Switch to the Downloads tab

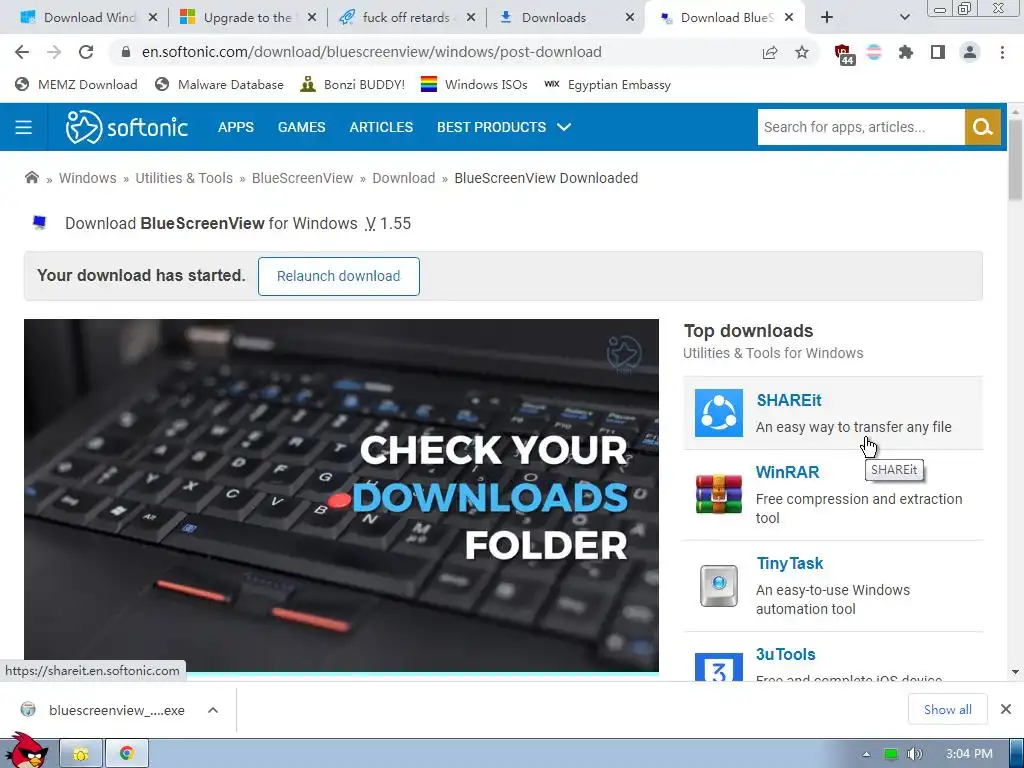pyautogui.click(x=566, y=18)
